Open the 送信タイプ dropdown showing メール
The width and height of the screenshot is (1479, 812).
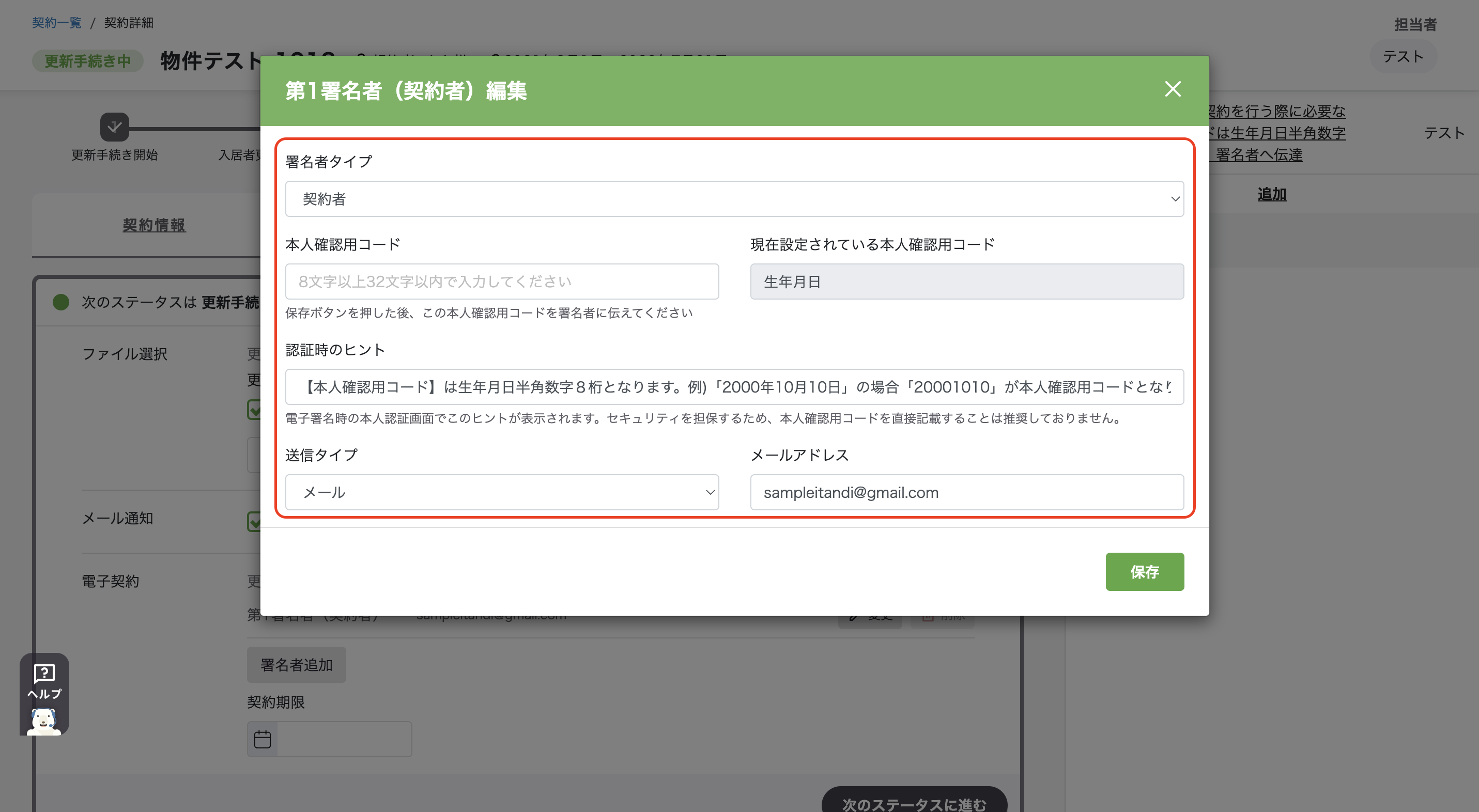pyautogui.click(x=502, y=492)
